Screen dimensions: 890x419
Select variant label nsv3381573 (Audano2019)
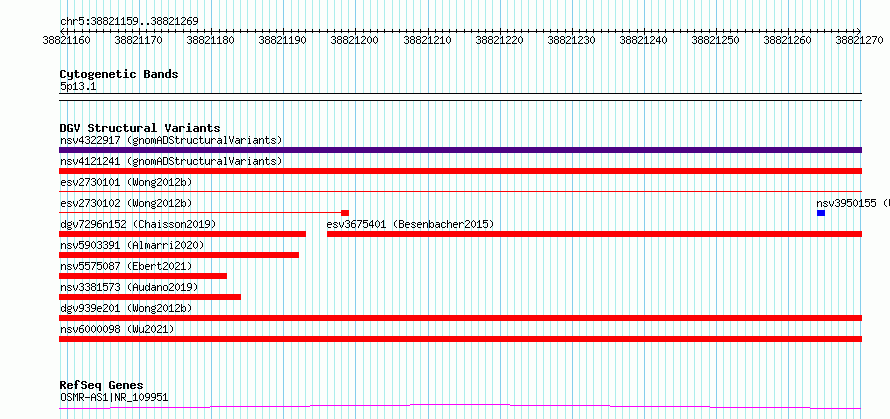pos(129,287)
